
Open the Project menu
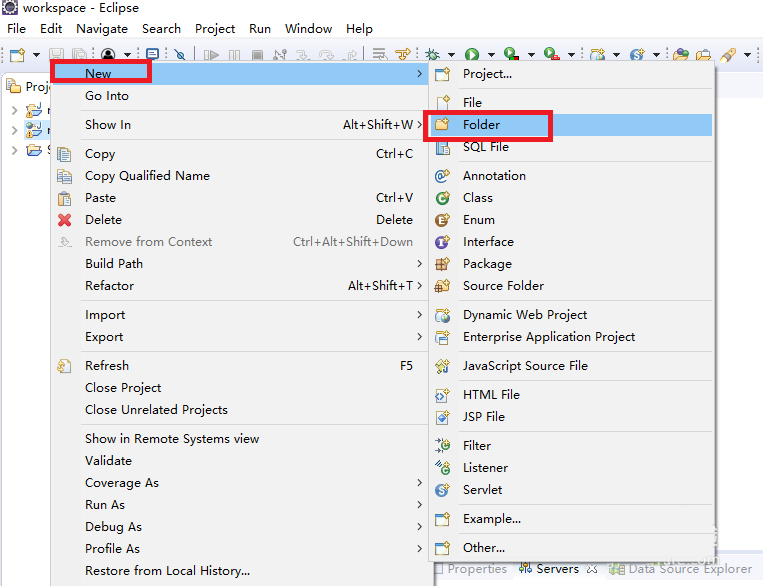click(x=215, y=29)
